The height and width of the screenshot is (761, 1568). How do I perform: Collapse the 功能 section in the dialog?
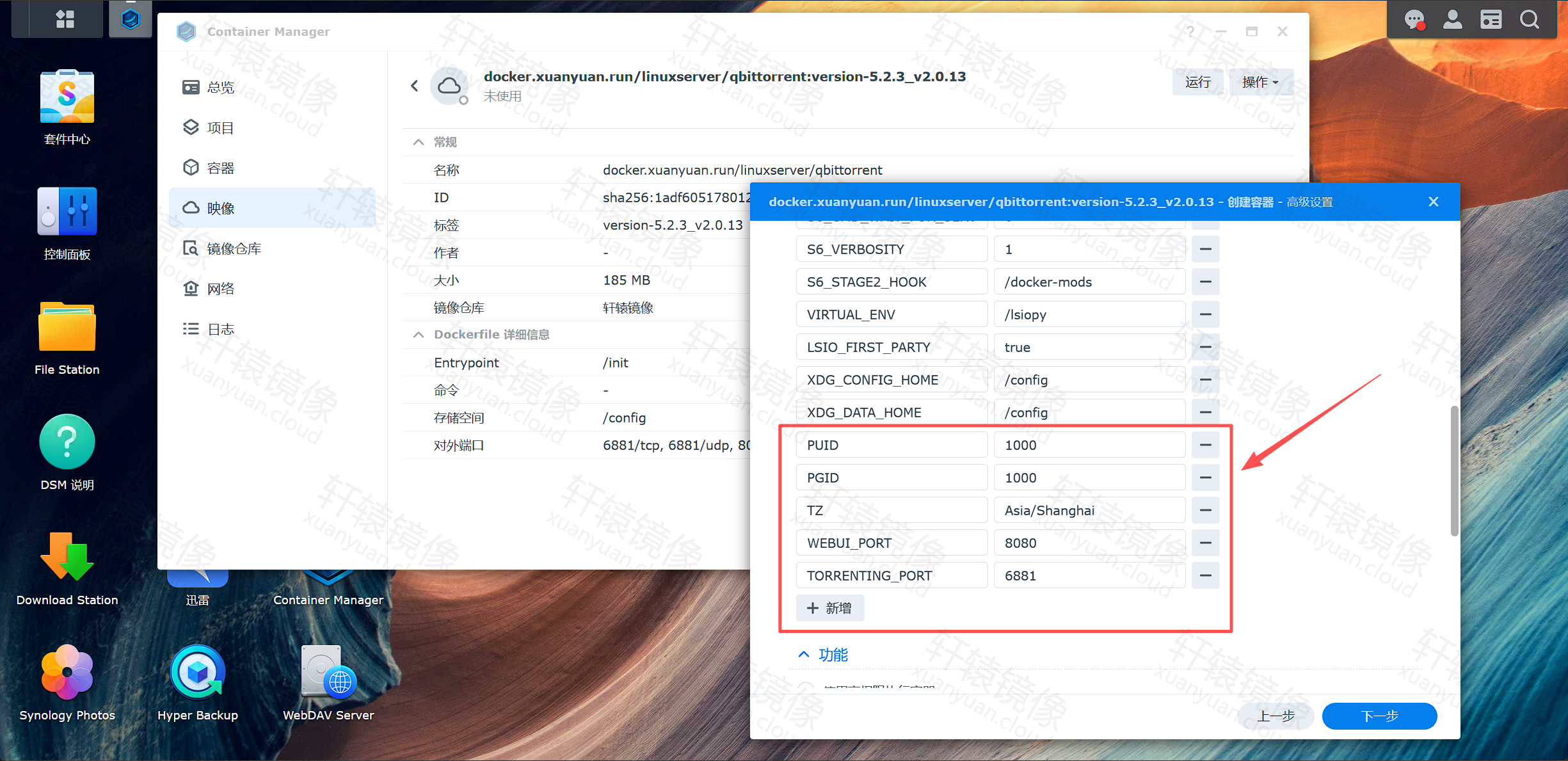click(803, 654)
